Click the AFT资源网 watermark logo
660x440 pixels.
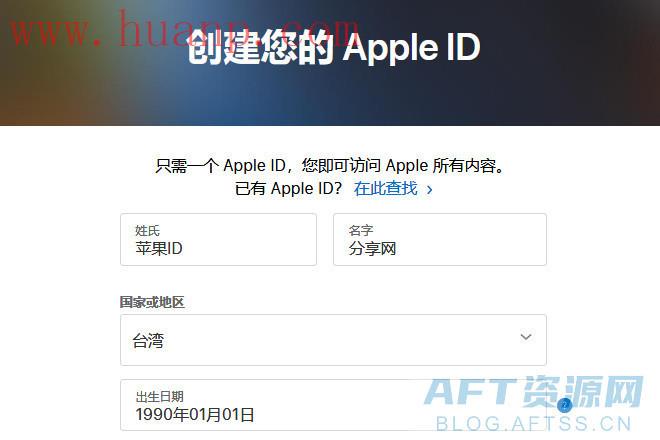534,392
